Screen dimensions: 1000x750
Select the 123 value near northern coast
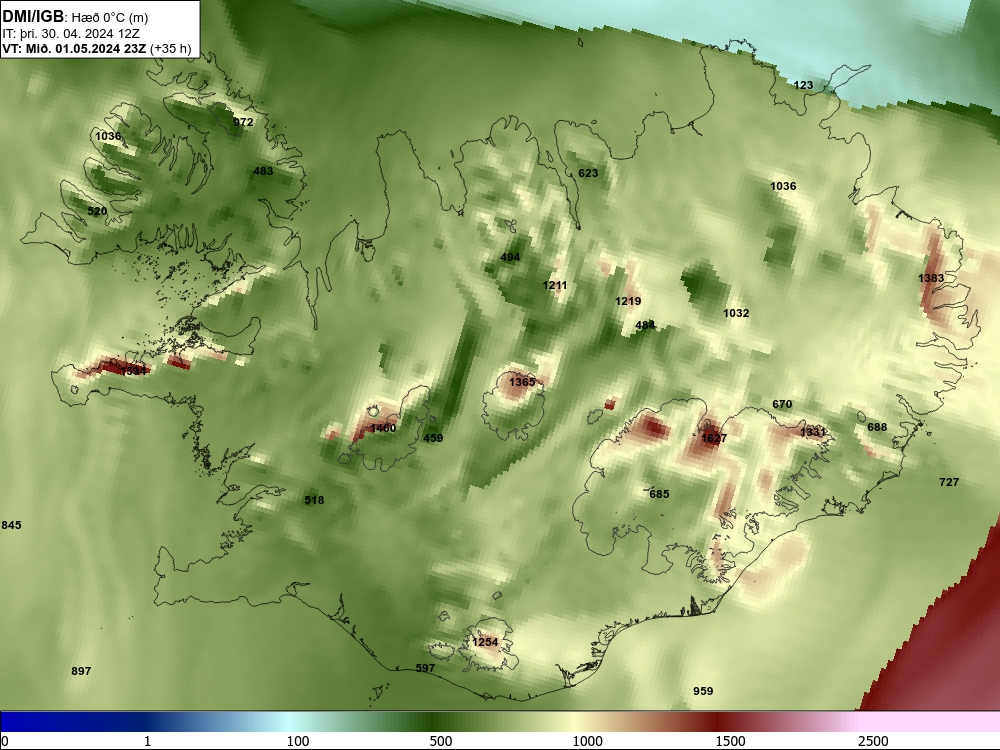click(803, 85)
